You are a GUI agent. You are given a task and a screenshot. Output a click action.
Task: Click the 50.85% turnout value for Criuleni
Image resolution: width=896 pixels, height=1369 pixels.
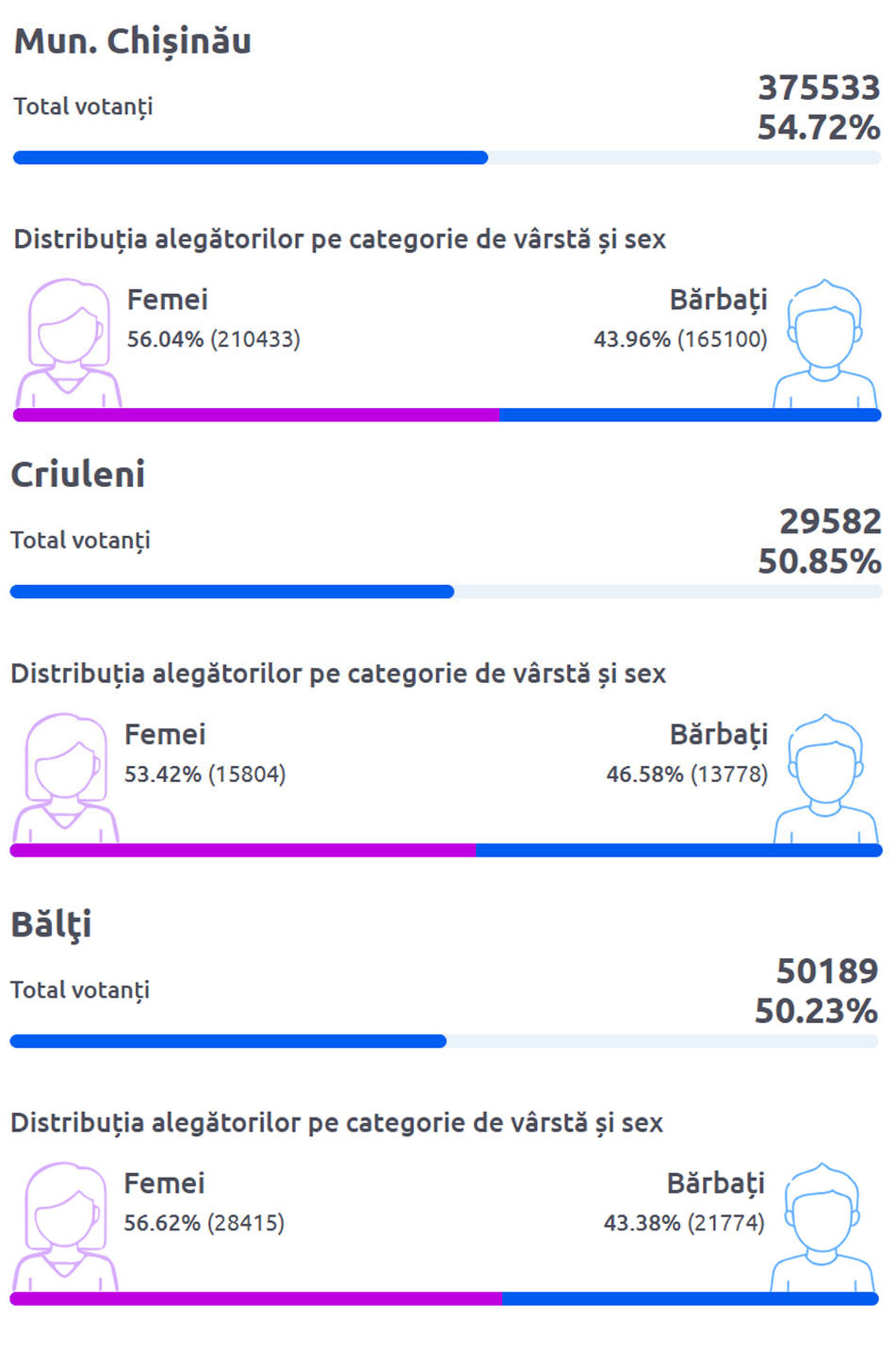[x=819, y=561]
